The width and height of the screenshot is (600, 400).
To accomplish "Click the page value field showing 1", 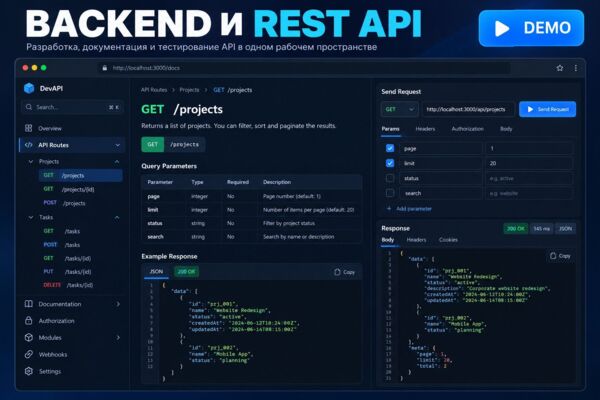I will [x=530, y=148].
